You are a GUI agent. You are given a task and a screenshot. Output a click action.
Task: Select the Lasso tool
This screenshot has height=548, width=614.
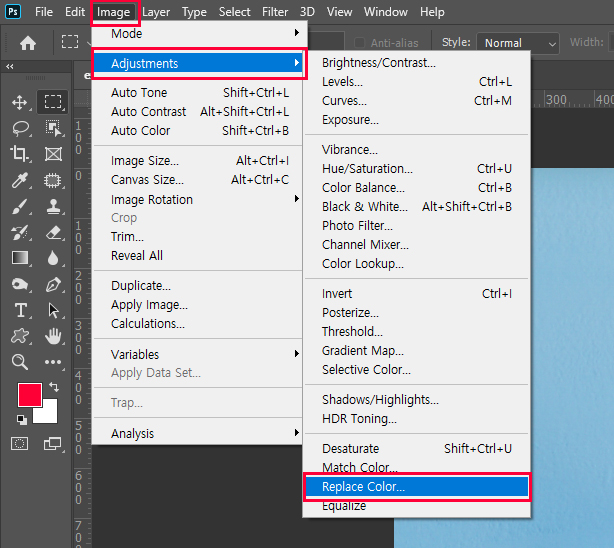coord(20,128)
